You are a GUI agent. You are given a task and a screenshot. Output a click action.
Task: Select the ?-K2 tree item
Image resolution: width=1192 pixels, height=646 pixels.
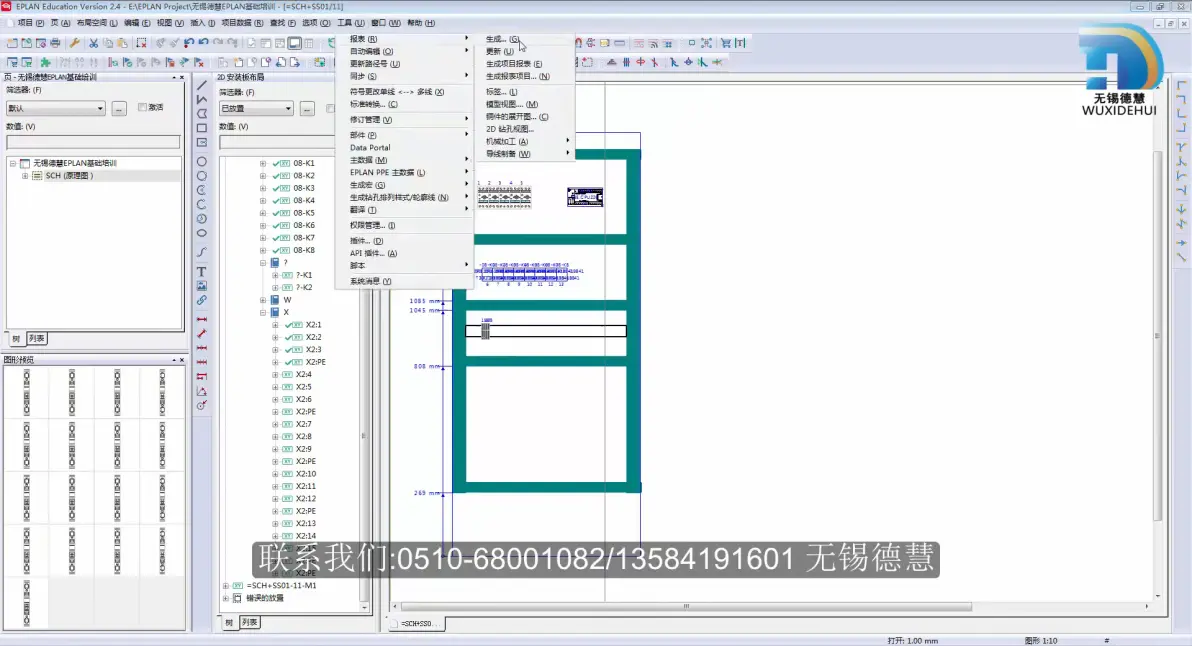[x=304, y=288]
